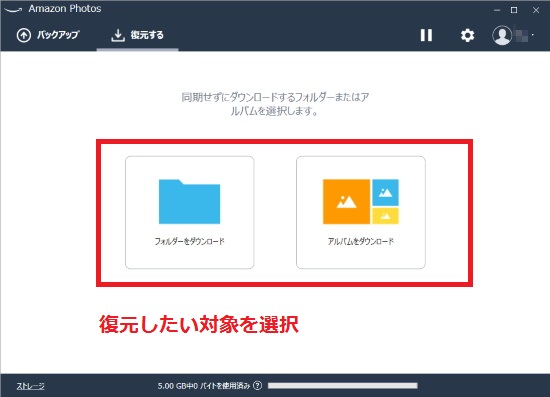Pause syncing with the pause icon
The height and width of the screenshot is (397, 550).
(426, 35)
